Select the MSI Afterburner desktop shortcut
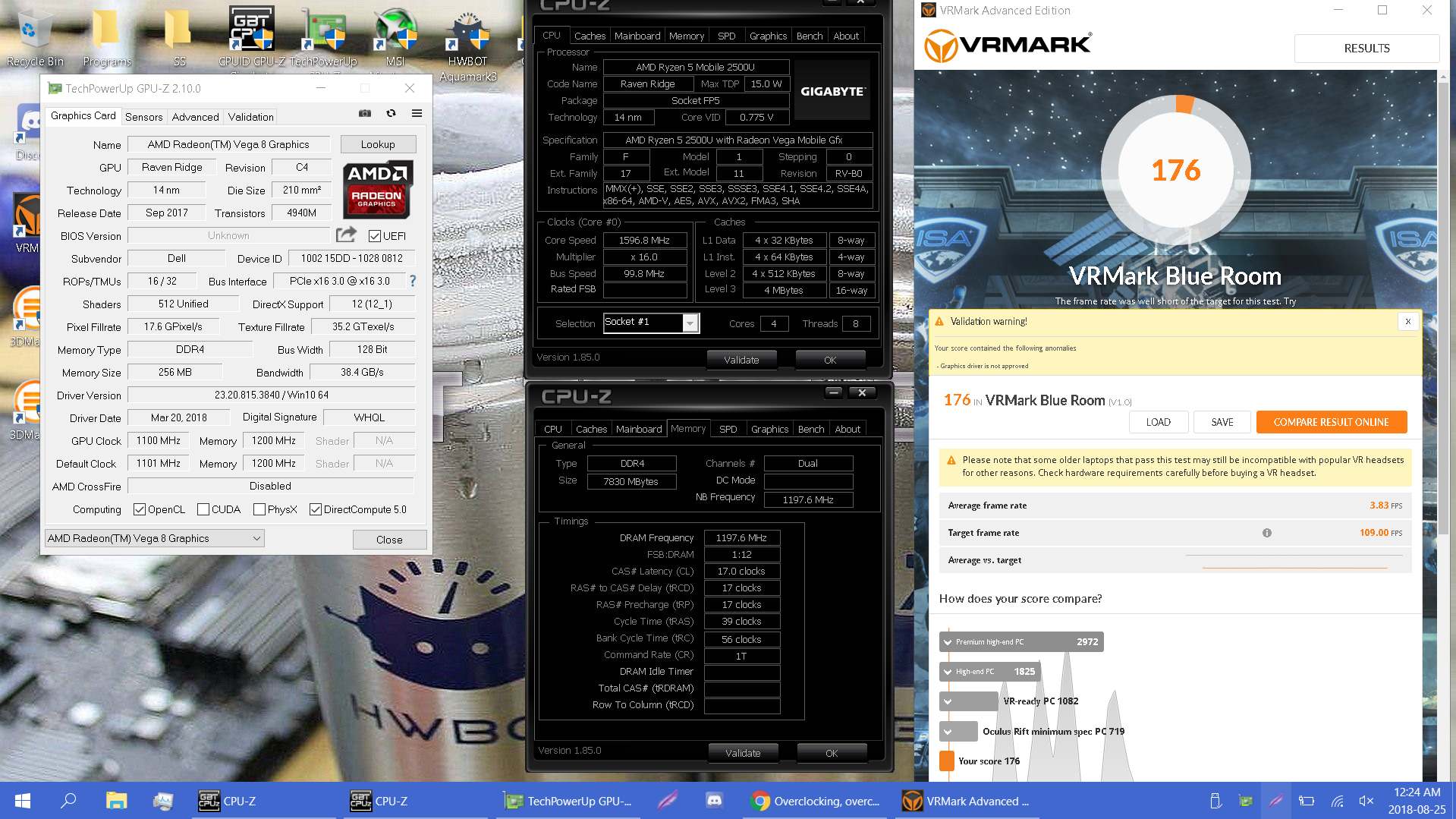This screenshot has height=819, width=1456. 395,38
